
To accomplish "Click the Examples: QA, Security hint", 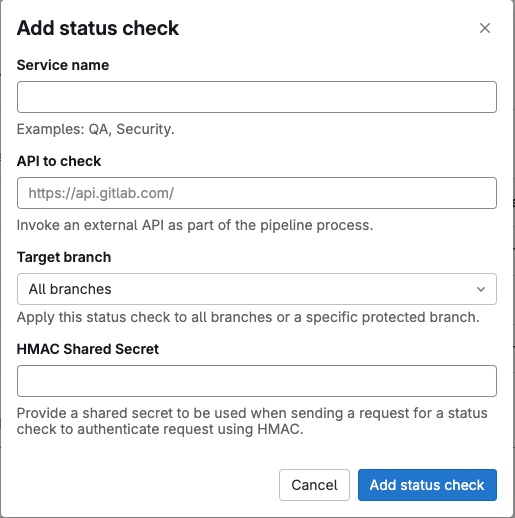I will coord(96,129).
